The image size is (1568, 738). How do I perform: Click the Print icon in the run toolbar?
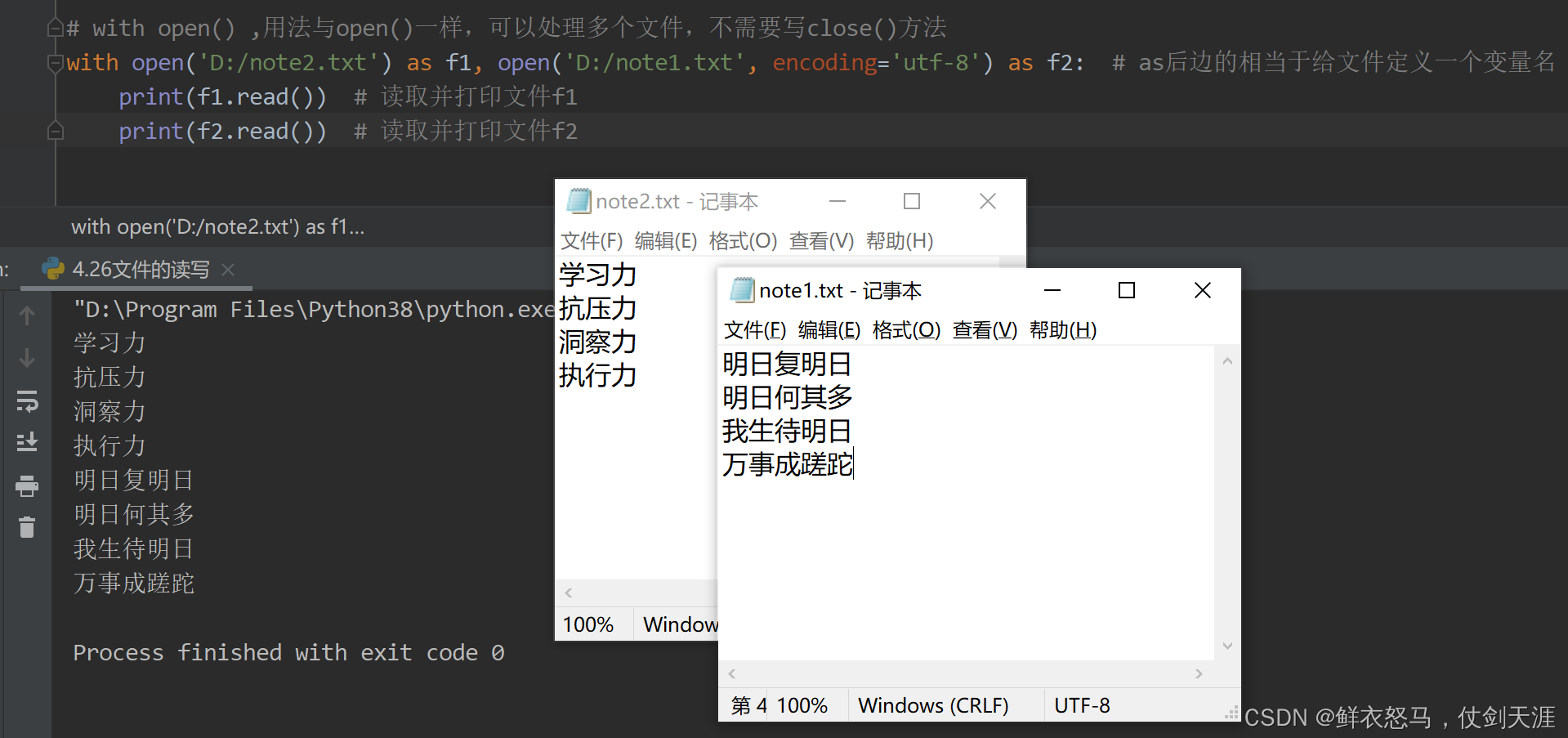click(x=27, y=485)
